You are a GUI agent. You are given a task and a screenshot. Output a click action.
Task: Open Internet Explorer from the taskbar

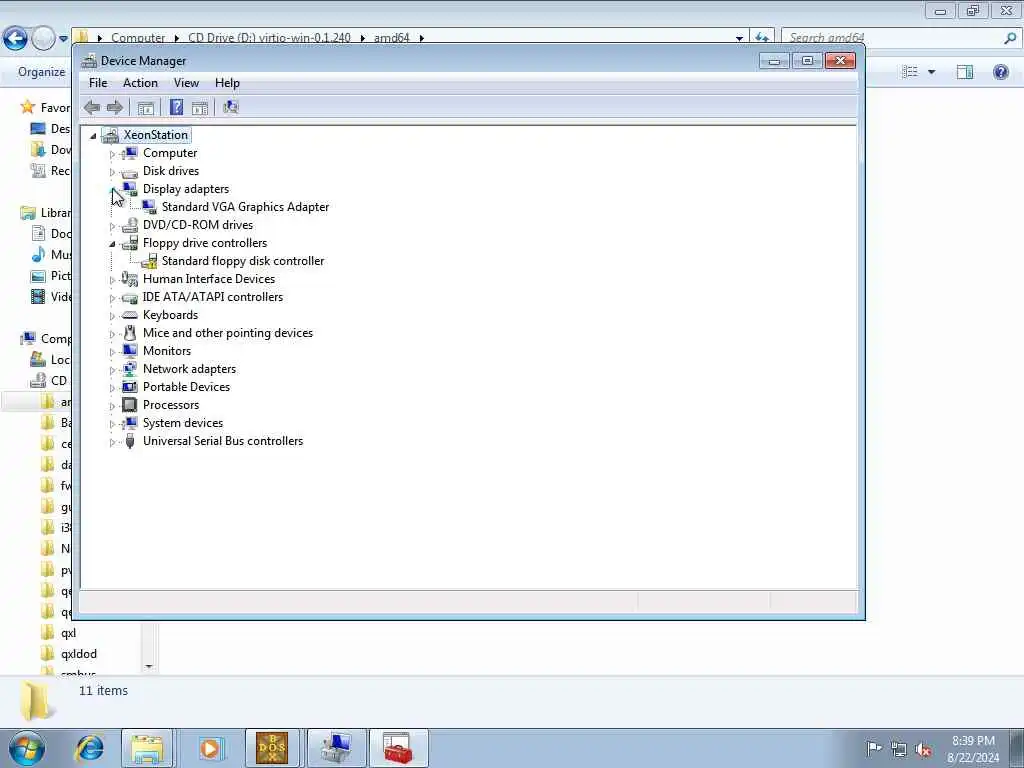pyautogui.click(x=89, y=748)
